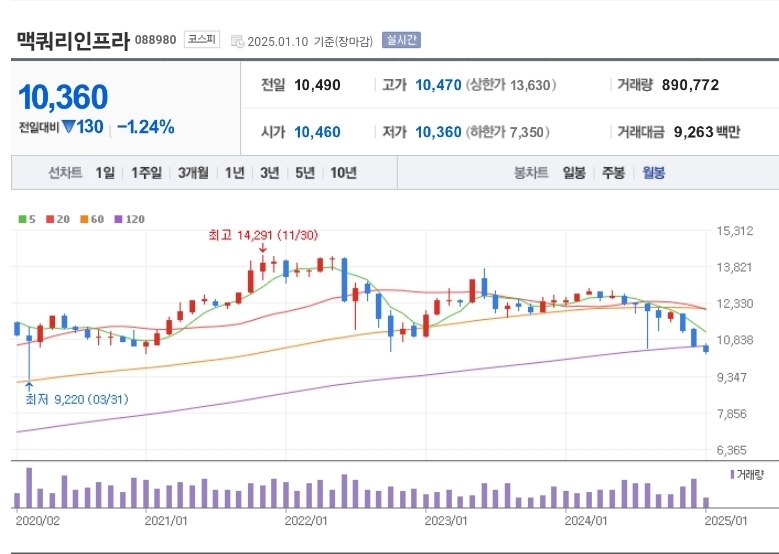Click the 하한가 7,350 text
Screen dimensions: 779x554
(x=508, y=132)
